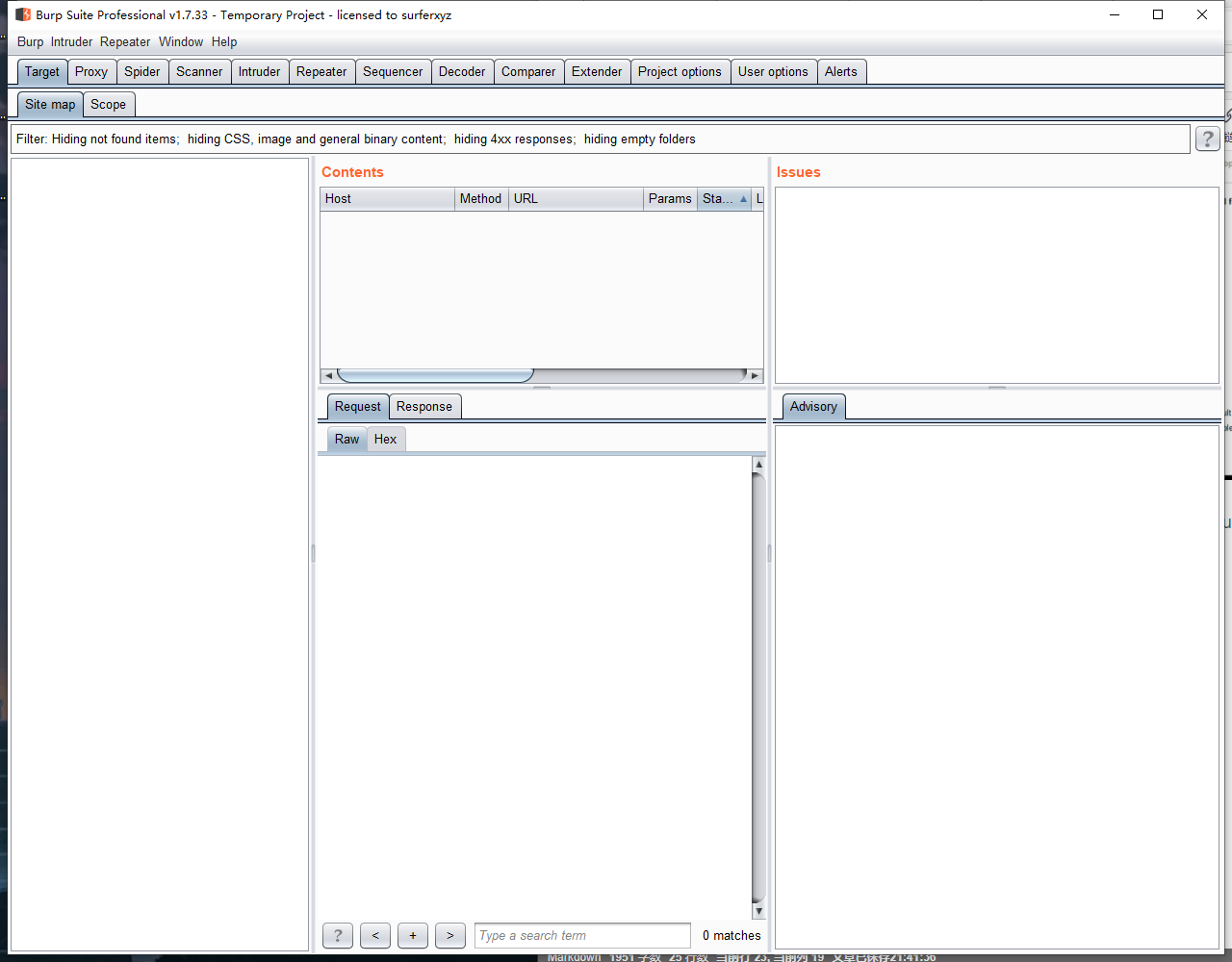Click the Sta... column sort arrow
This screenshot has width=1232, height=962.
tap(743, 199)
